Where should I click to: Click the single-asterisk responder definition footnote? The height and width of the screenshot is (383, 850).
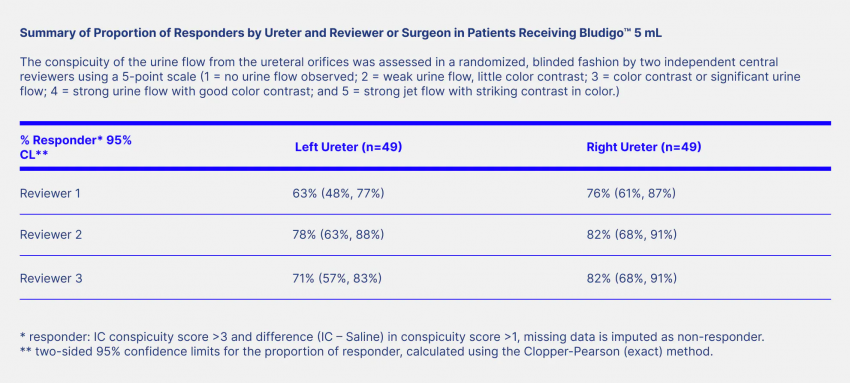point(392,337)
